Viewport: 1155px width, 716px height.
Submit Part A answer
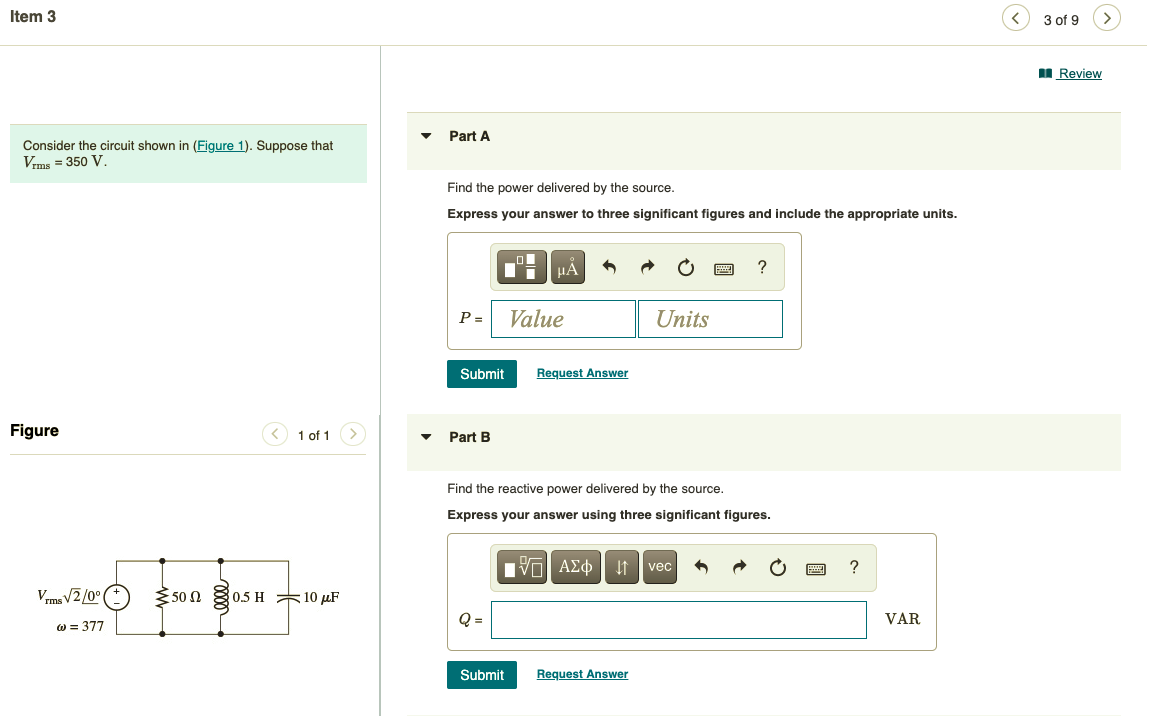(x=482, y=374)
